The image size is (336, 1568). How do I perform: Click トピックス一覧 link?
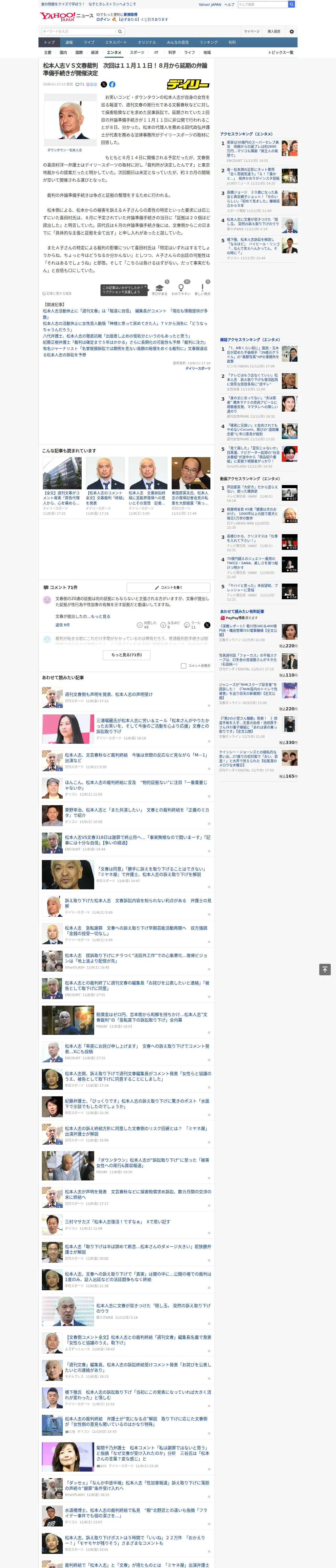[x=281, y=52]
